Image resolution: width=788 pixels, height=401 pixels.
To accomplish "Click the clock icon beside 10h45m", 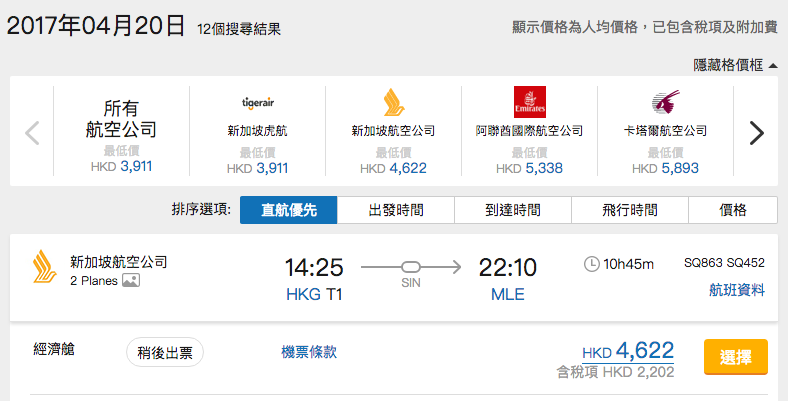I will click(x=592, y=264).
